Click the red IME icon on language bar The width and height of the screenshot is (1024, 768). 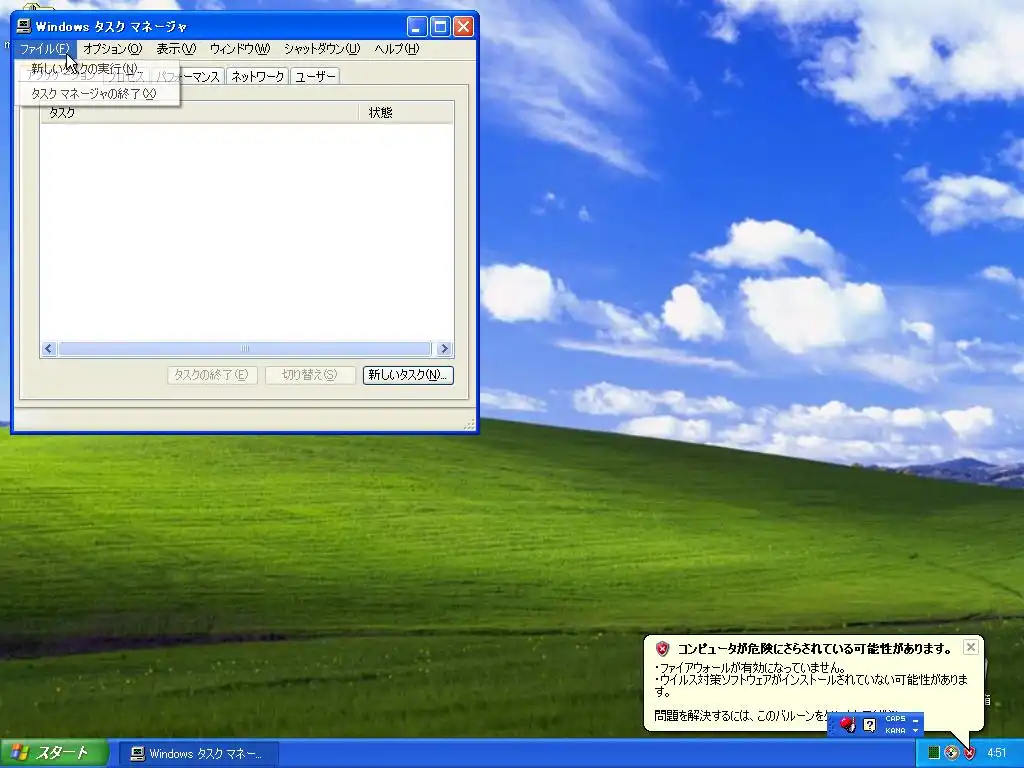point(848,724)
